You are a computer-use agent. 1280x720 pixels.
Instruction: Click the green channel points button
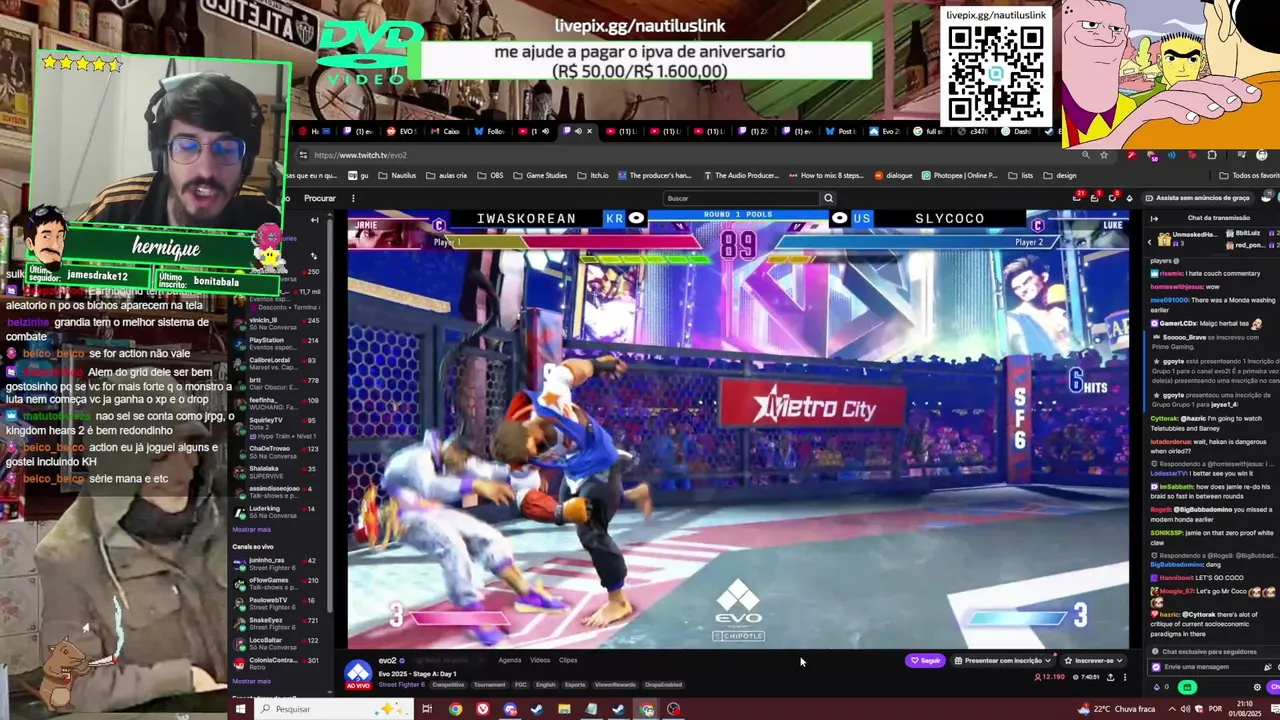pyautogui.click(x=1187, y=687)
